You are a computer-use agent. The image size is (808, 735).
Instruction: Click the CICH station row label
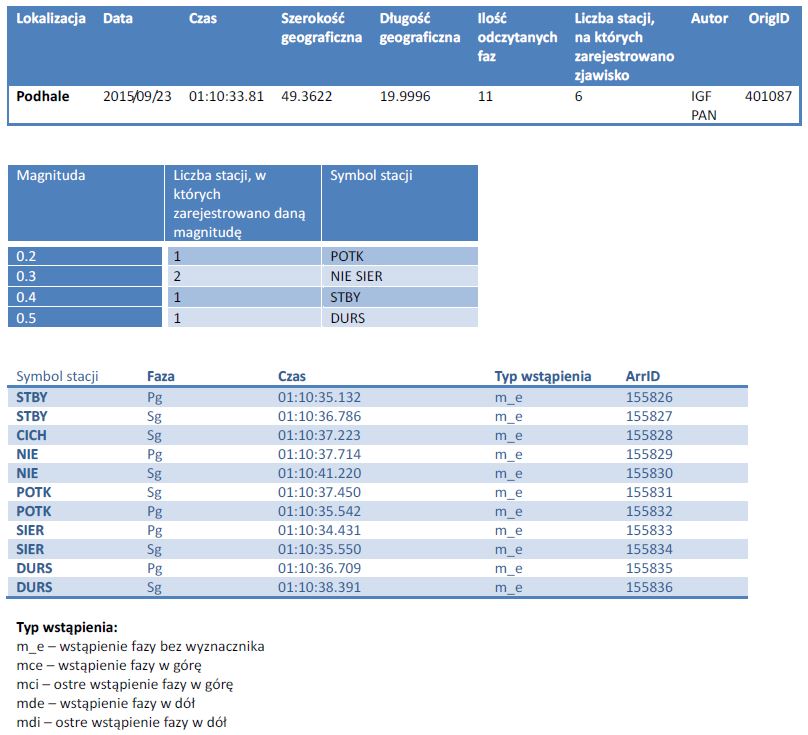click(31, 436)
